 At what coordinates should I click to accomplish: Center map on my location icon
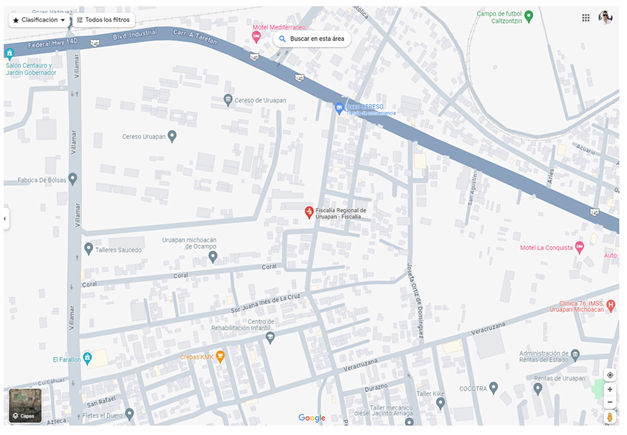[610, 375]
